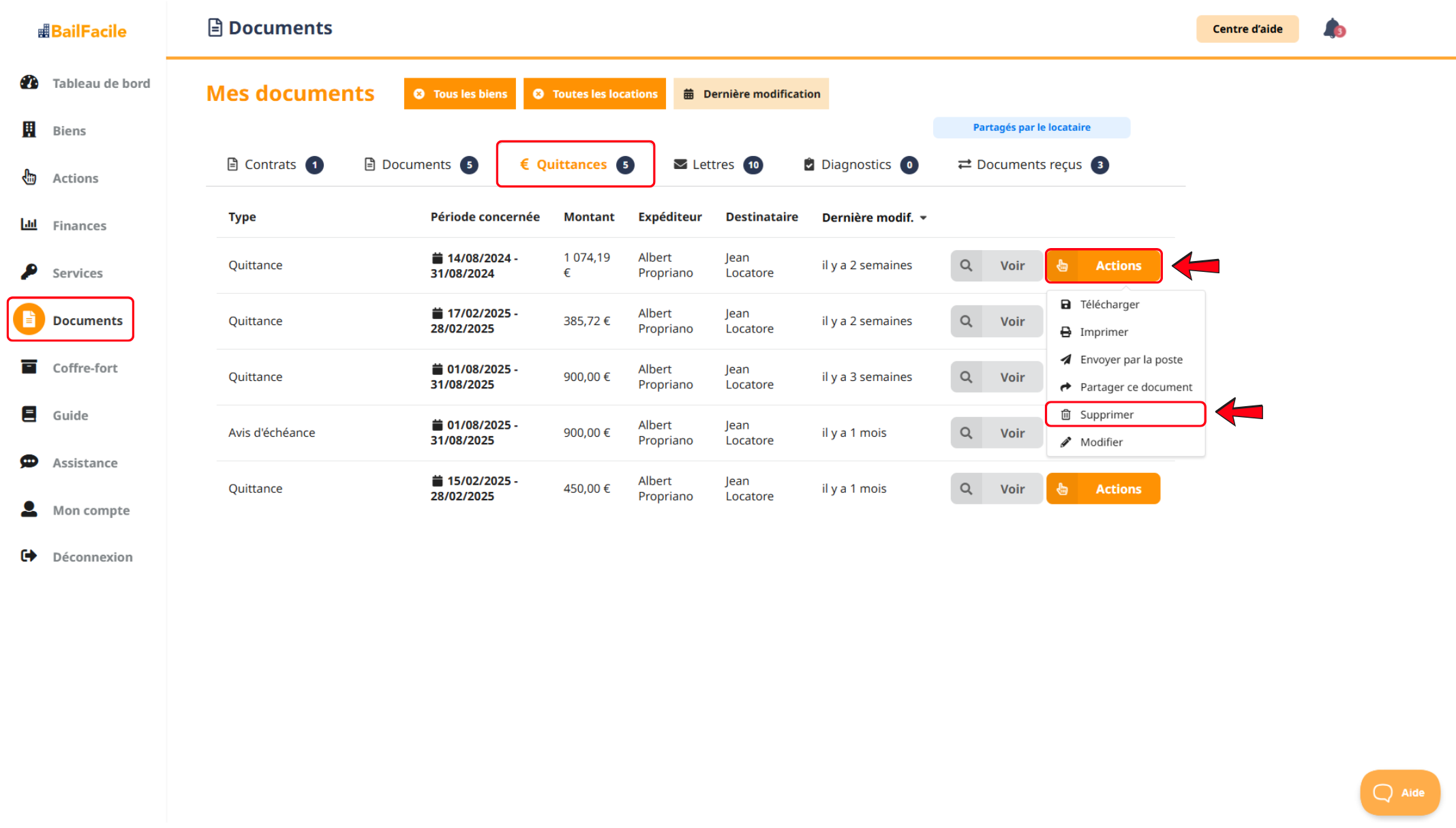Screen dimensions: 1456x828
Task: Collapse Actions menu of first quittance
Action: [1103, 266]
